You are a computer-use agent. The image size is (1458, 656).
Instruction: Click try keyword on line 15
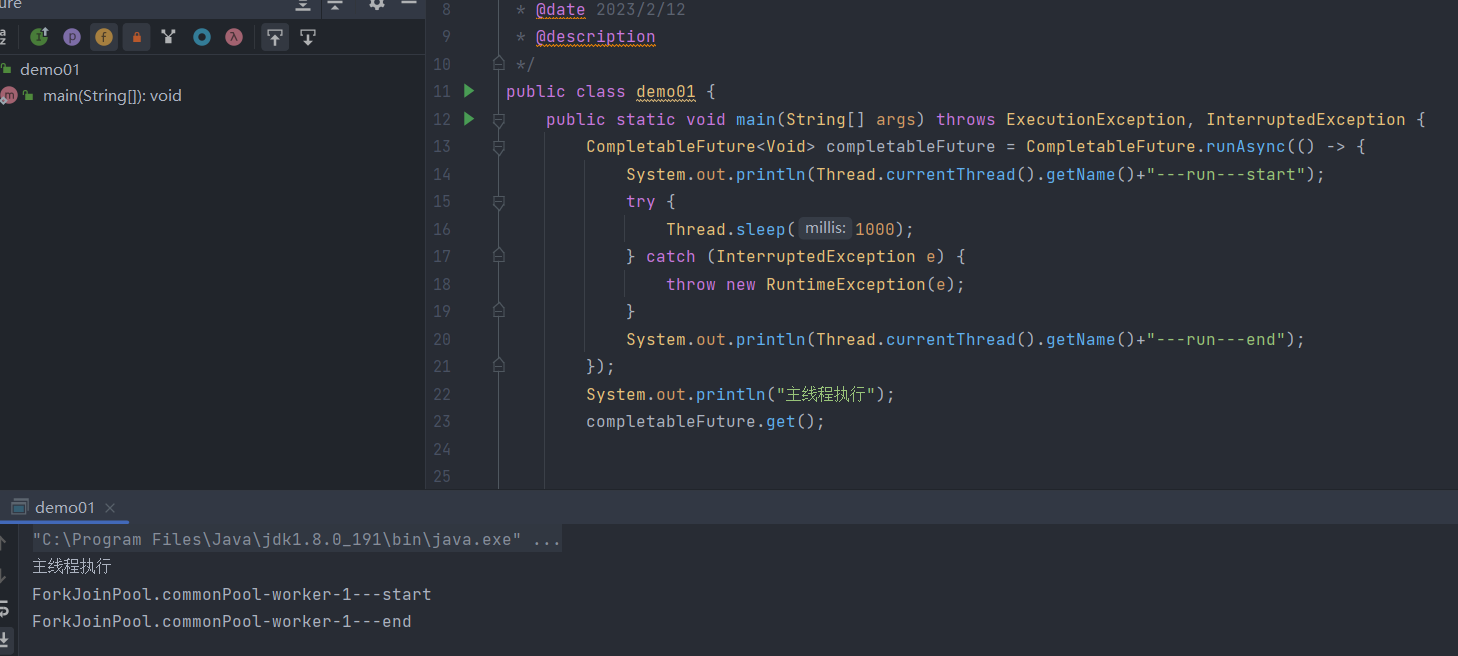pos(641,202)
